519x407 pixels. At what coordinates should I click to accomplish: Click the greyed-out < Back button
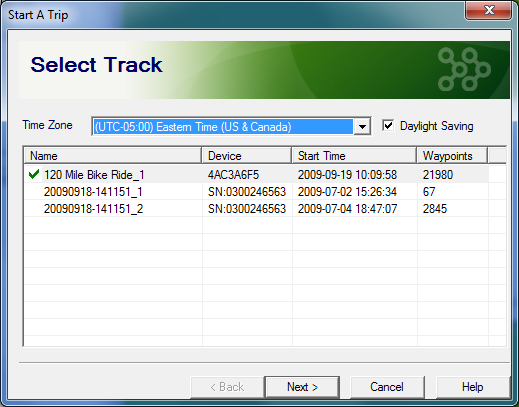[227, 387]
